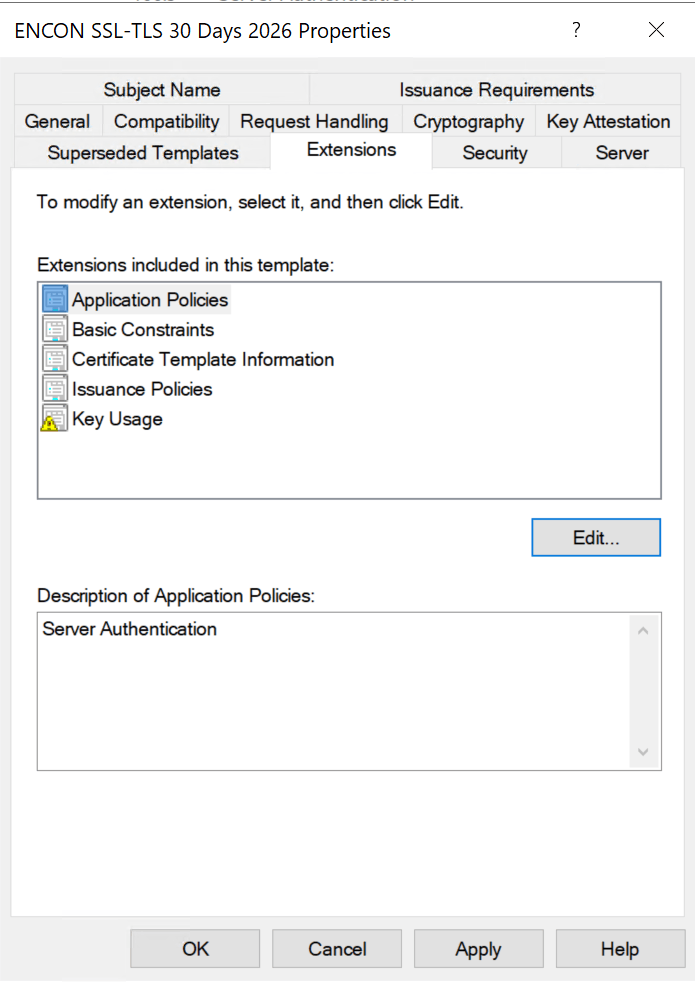Open the Request Handling tab
The width and height of the screenshot is (695, 982).
(x=314, y=121)
